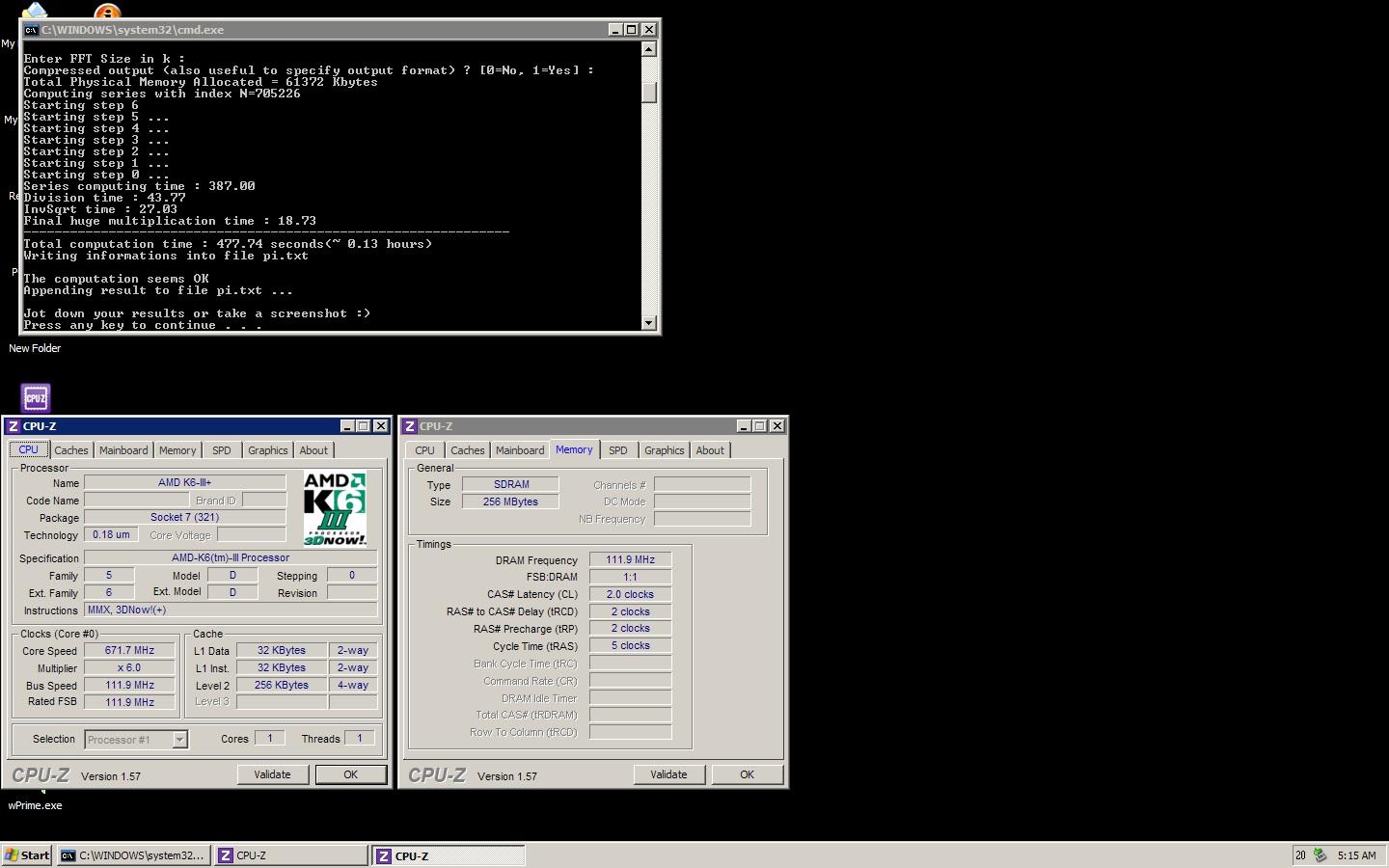Viewport: 1389px width, 868px height.
Task: Click the CAS# Latency 2.0 clocks value
Action: 631,594
